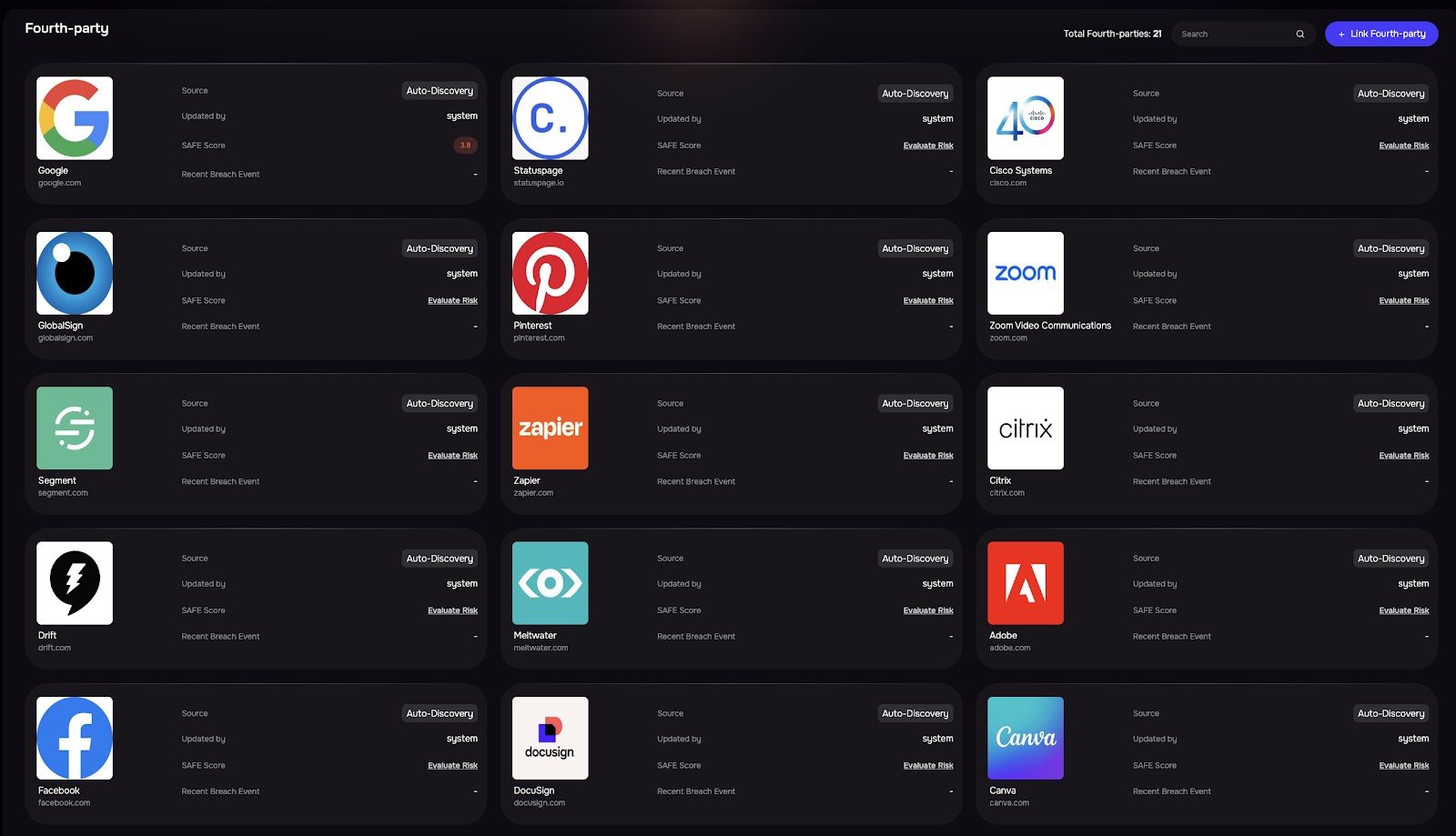Click the meltwater.com domain text
The width and height of the screenshot is (1456, 836).
541,649
